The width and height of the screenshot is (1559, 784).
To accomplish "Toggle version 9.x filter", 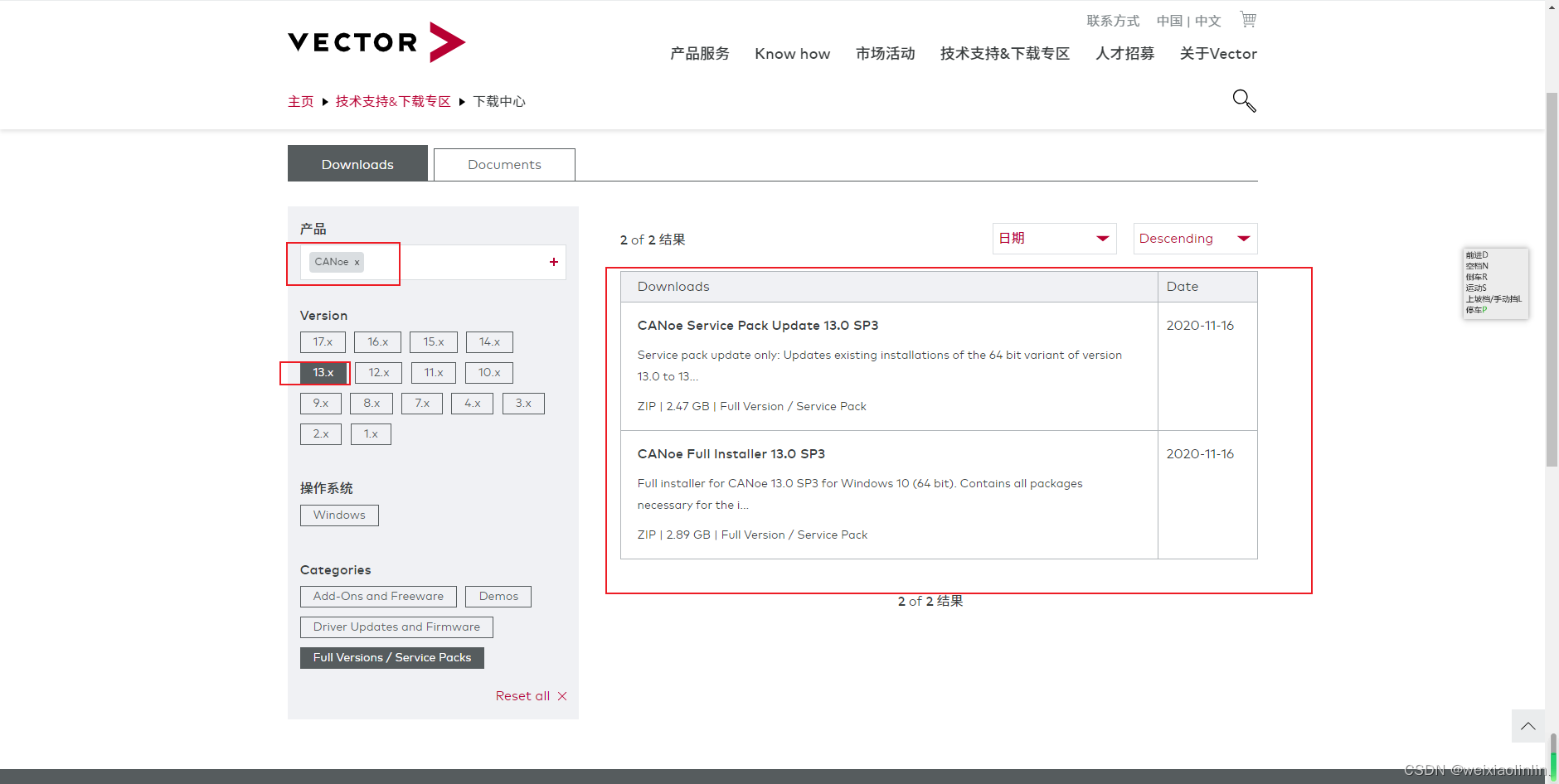I will (321, 404).
